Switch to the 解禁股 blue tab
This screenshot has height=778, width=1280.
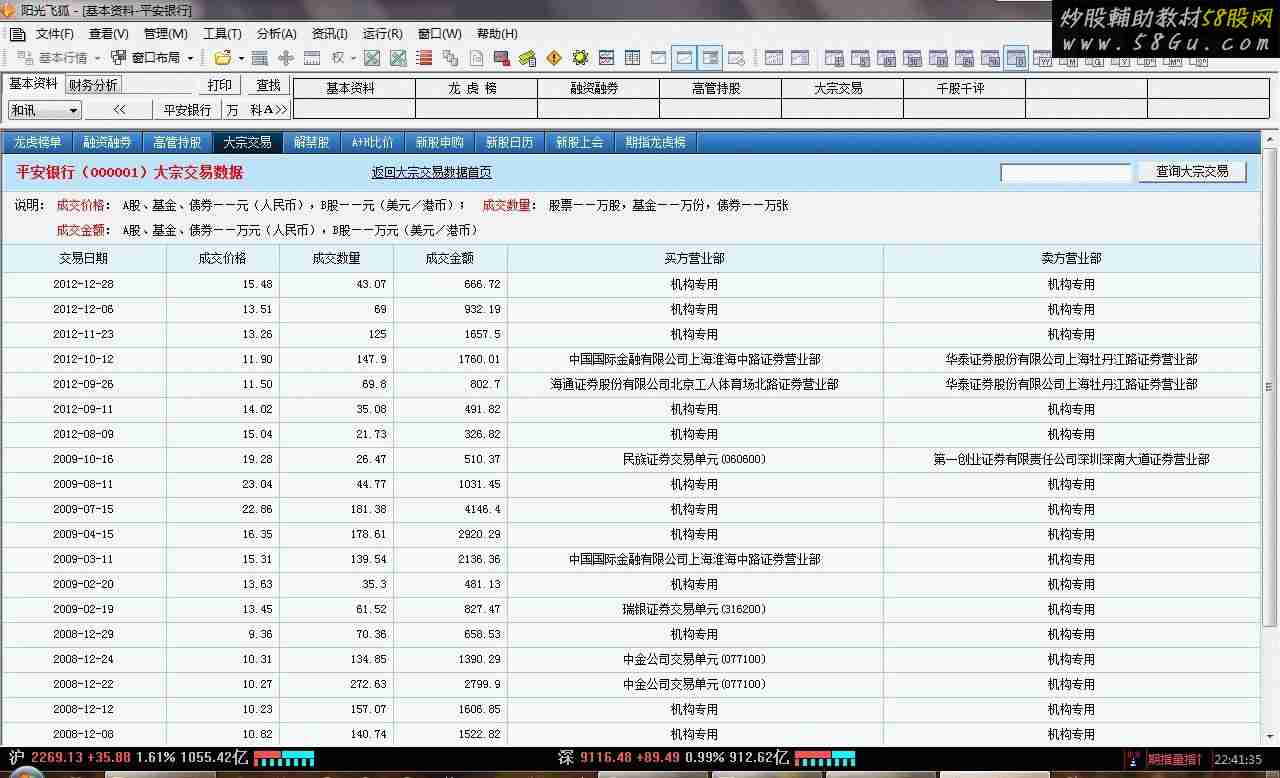[x=312, y=142]
